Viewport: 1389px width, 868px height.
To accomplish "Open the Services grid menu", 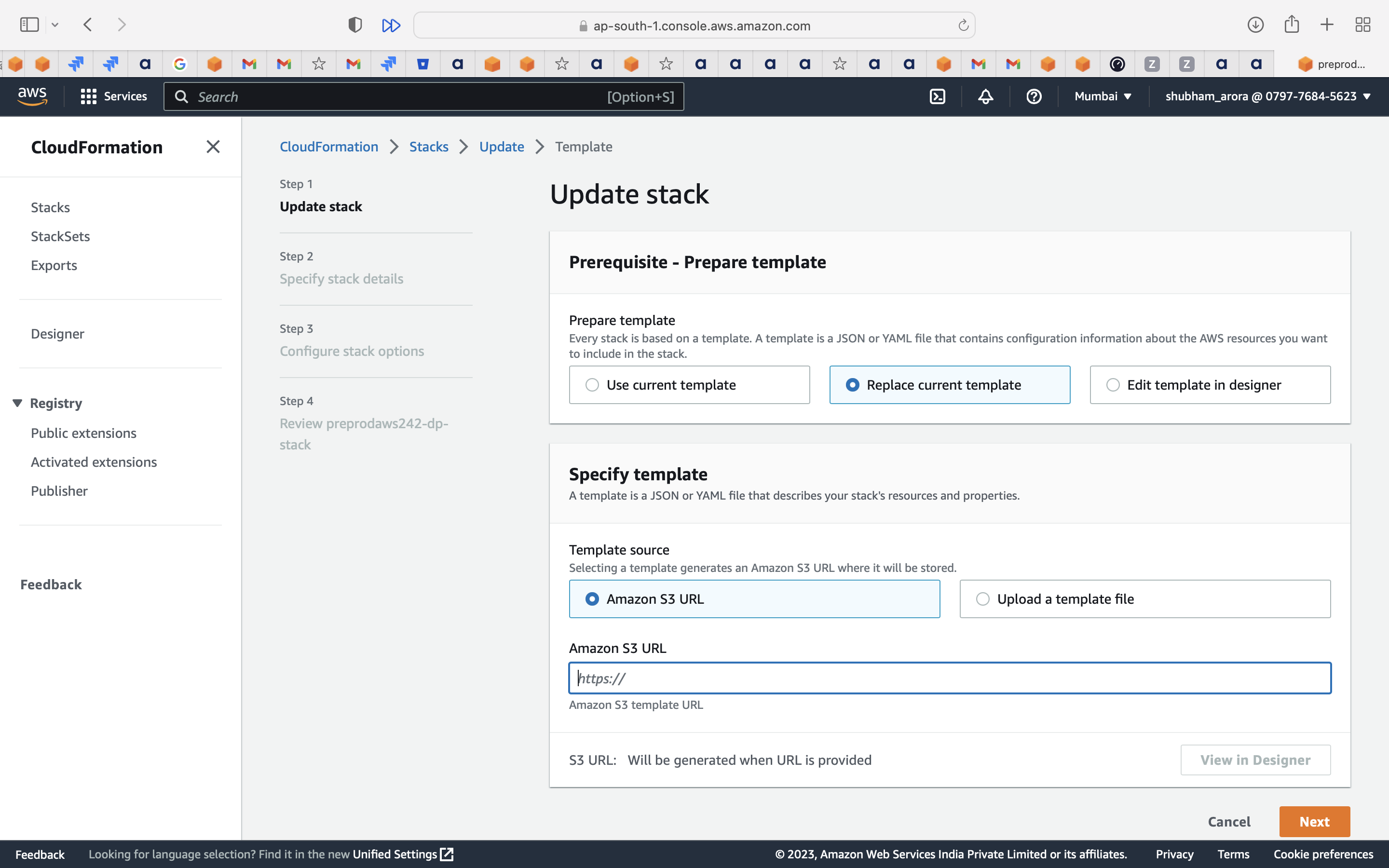I will 114,96.
